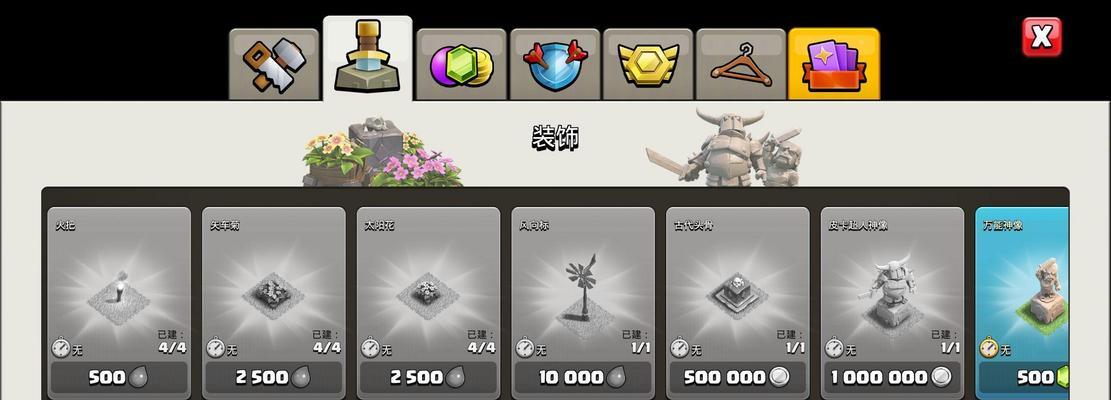Click the 500 000 price on skull
Screen dimensions: 1111x400
click(x=738, y=378)
